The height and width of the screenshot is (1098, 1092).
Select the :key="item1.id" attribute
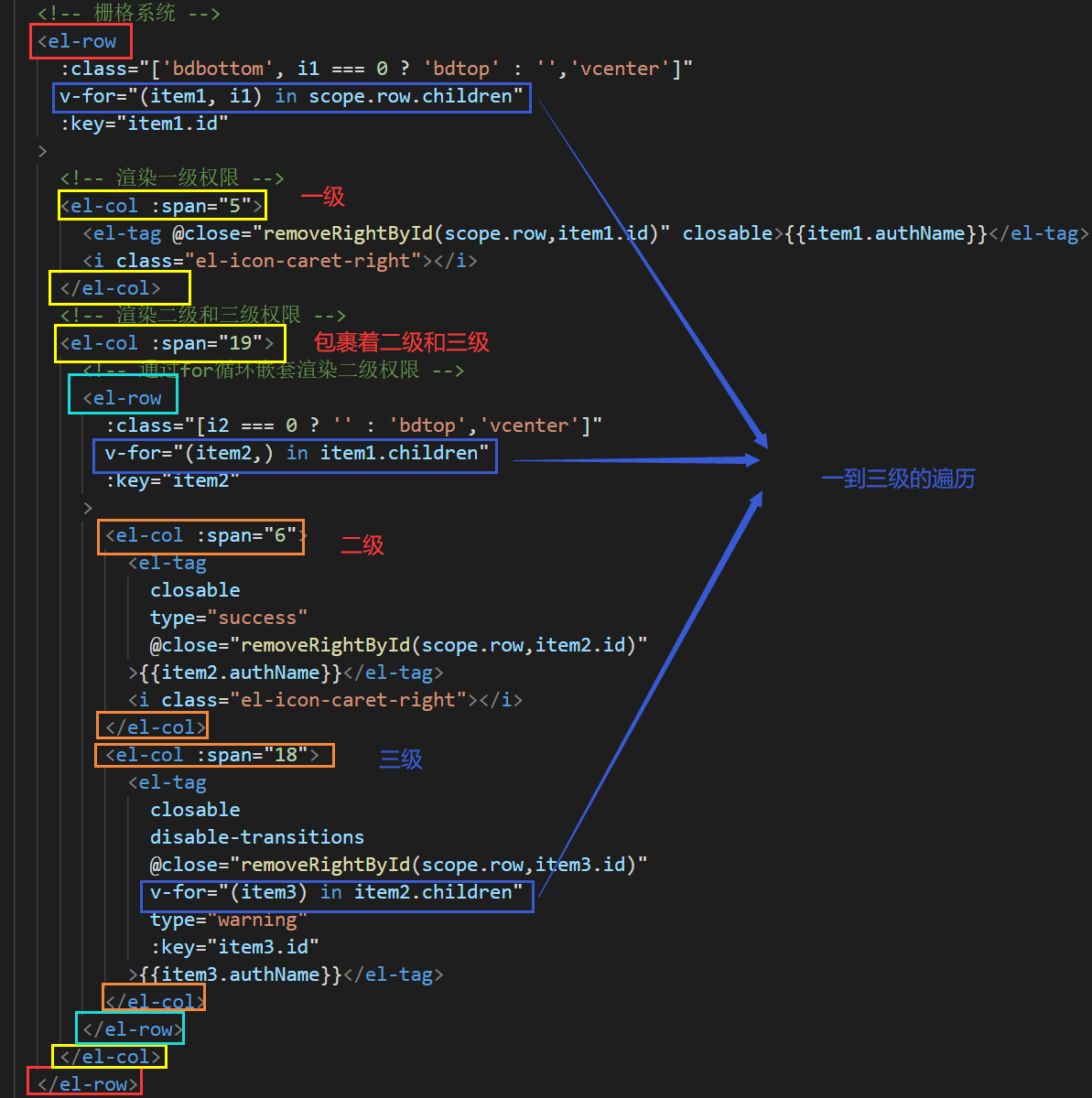[144, 124]
